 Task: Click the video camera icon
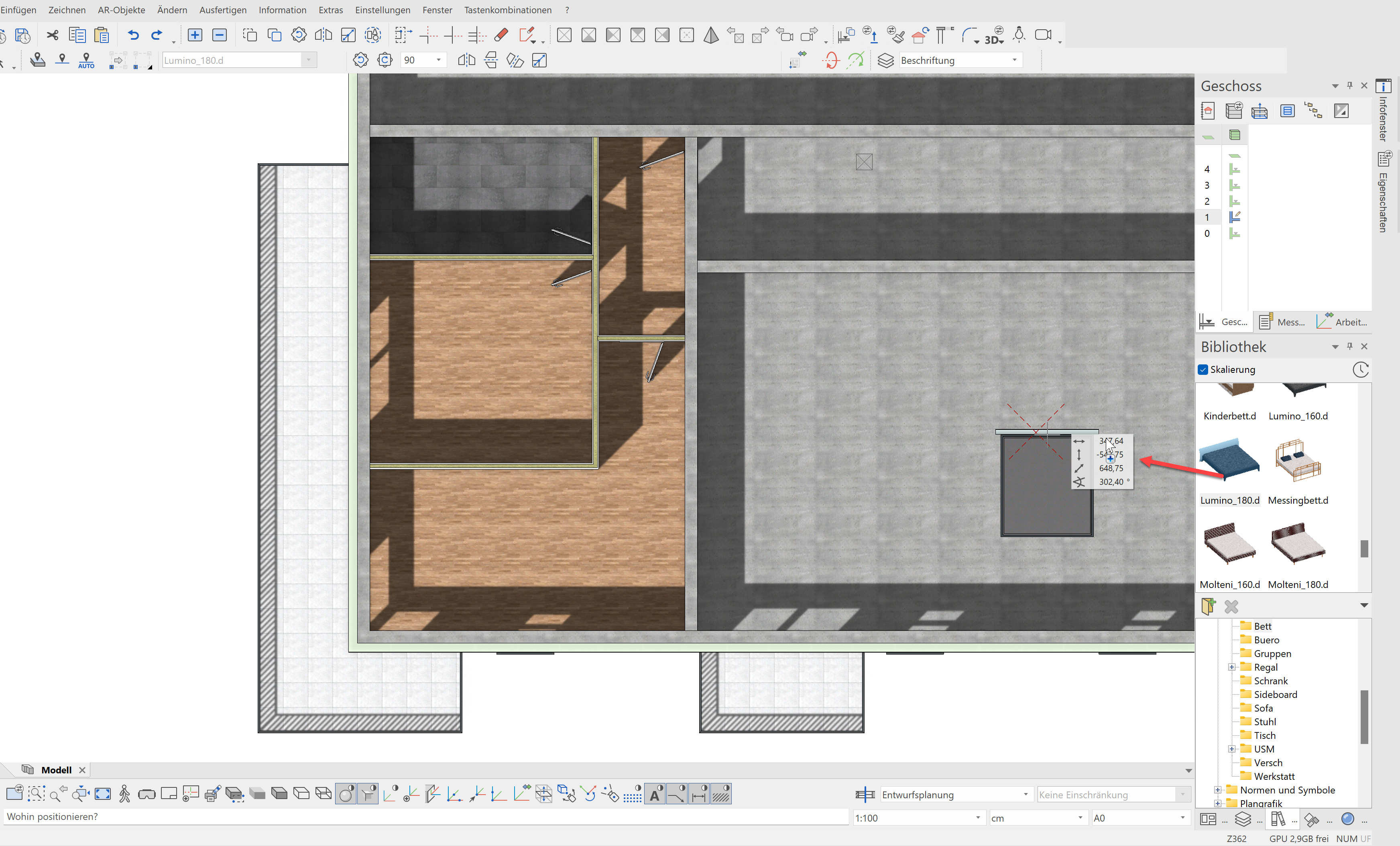[1043, 35]
